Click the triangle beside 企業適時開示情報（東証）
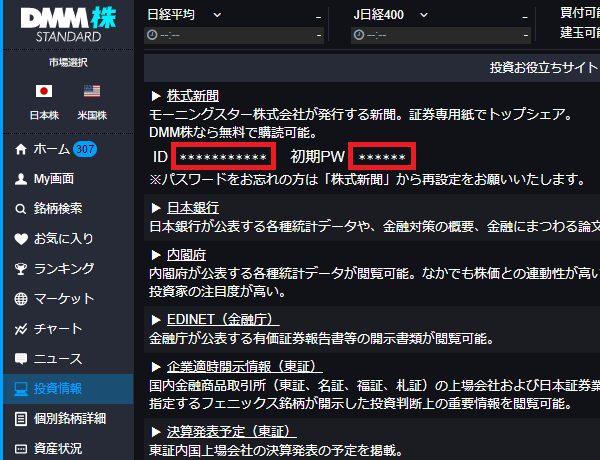 [x=156, y=367]
